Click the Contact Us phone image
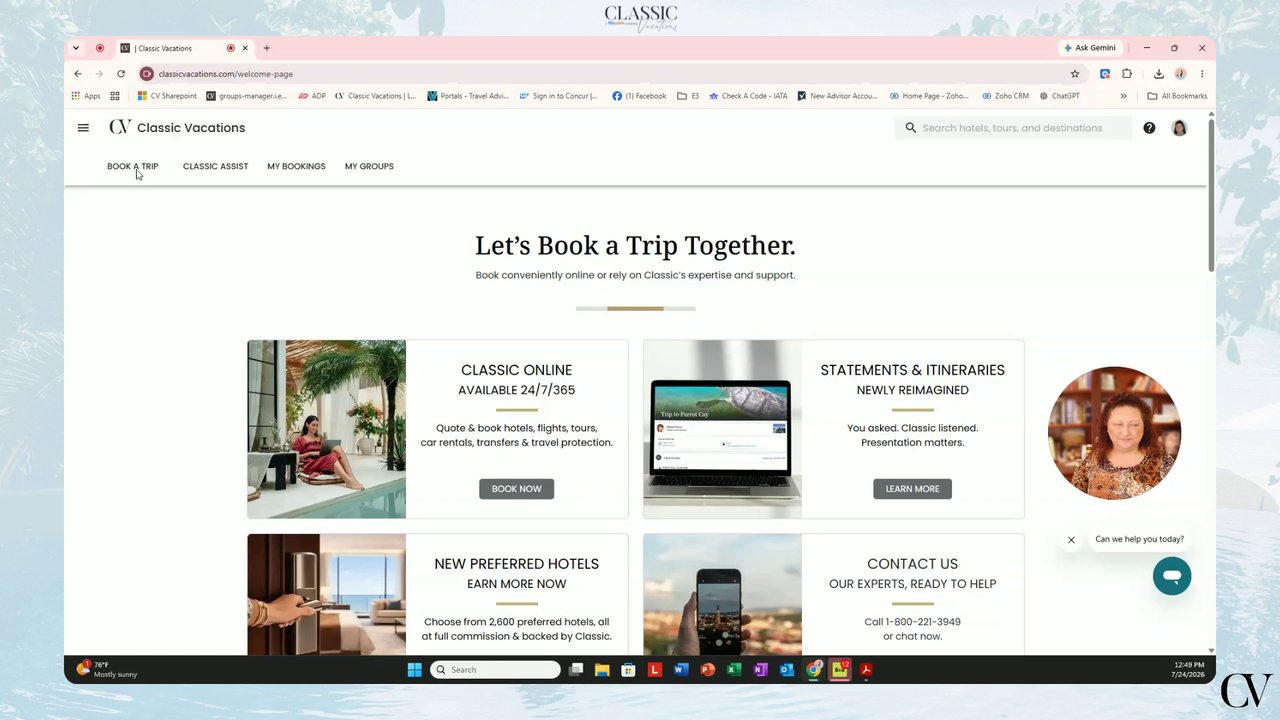Viewport: 1280px width, 720px height. pos(722,594)
